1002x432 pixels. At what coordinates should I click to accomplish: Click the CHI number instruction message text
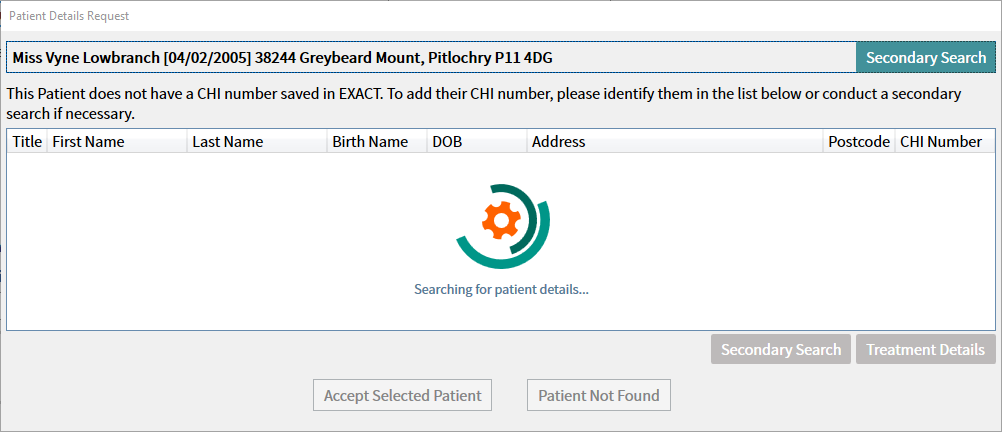[484, 104]
